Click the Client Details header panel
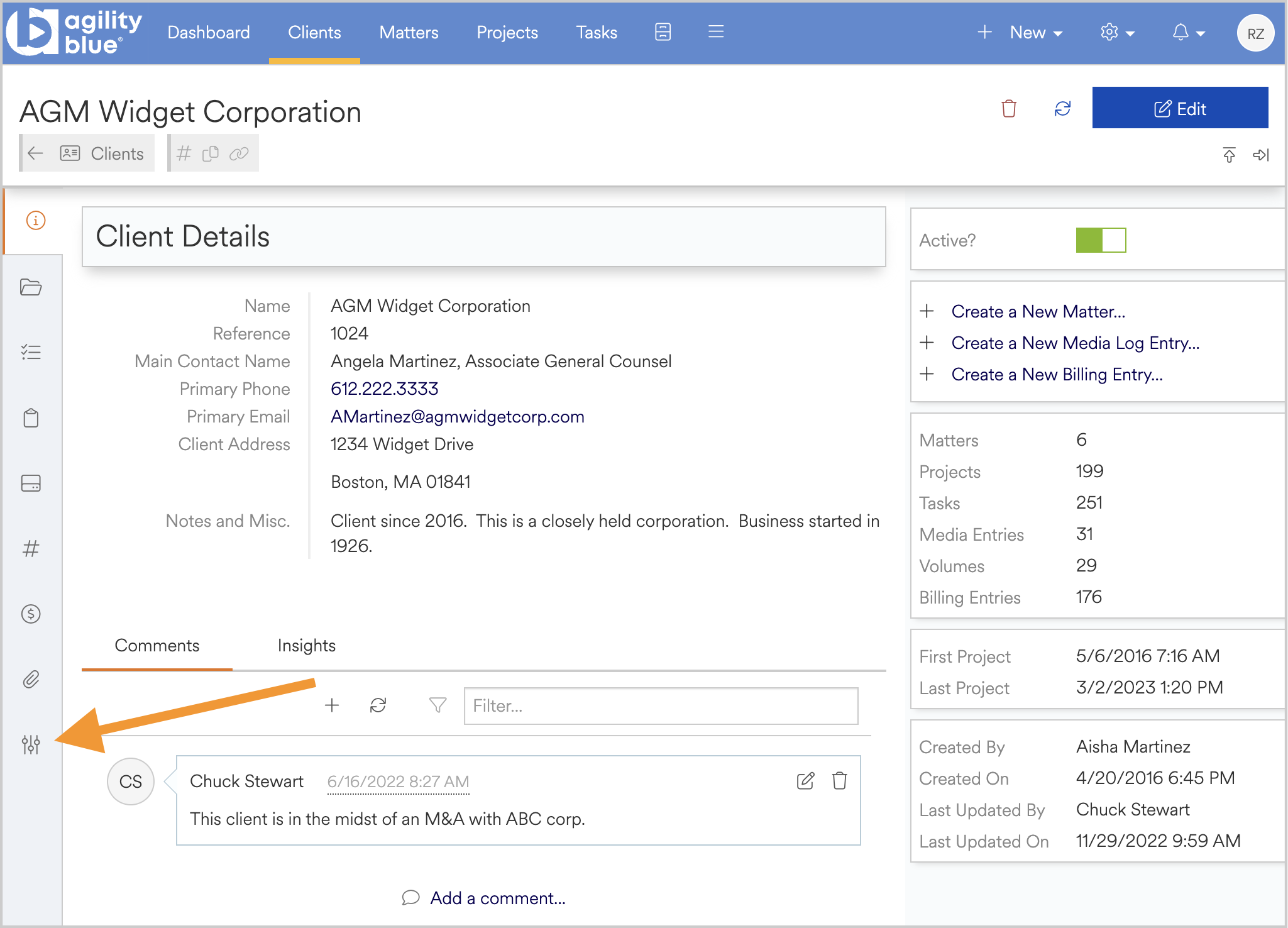Image resolution: width=1288 pixels, height=928 pixels. click(484, 237)
